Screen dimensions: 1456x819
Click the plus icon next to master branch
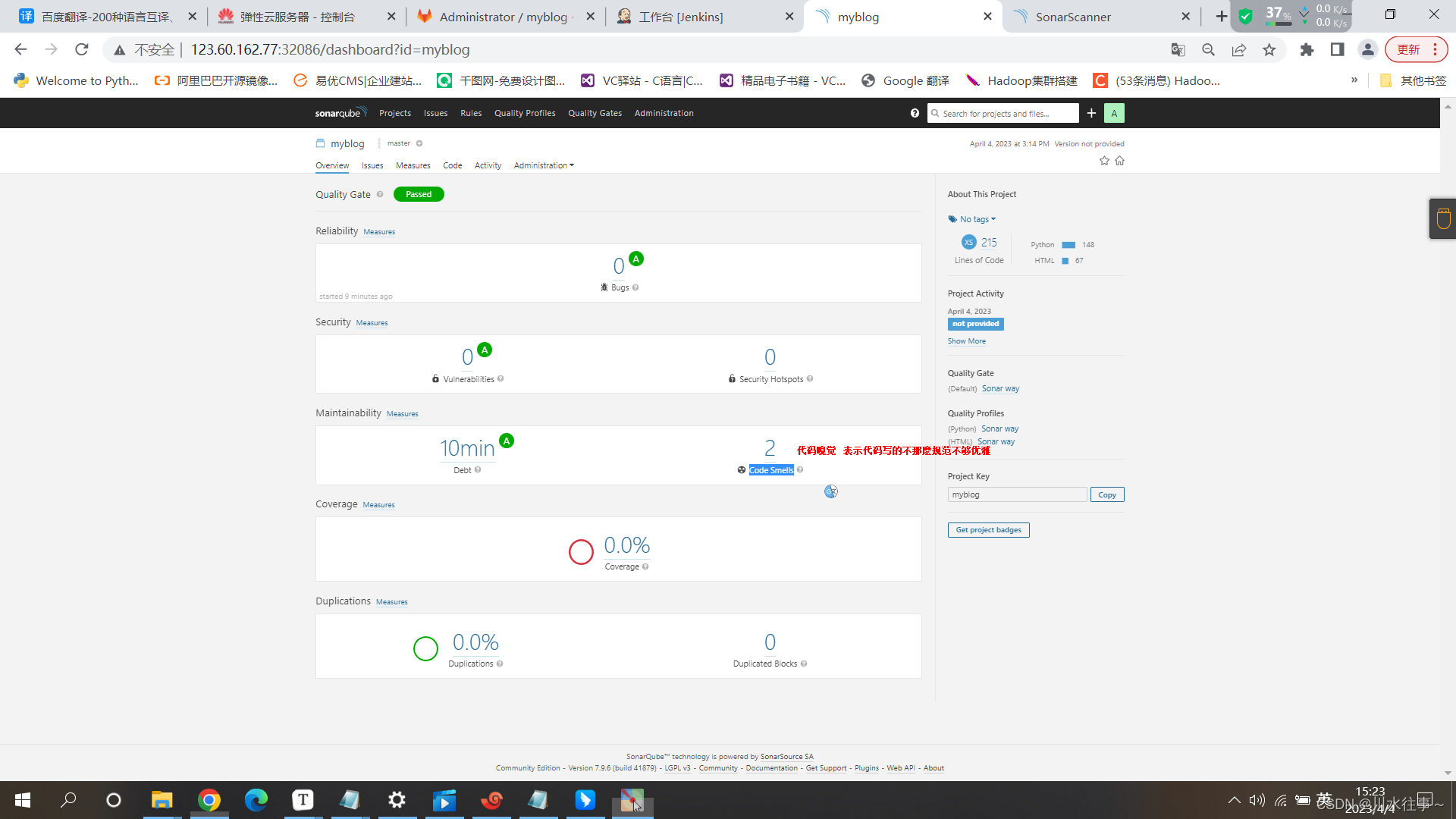(x=419, y=143)
